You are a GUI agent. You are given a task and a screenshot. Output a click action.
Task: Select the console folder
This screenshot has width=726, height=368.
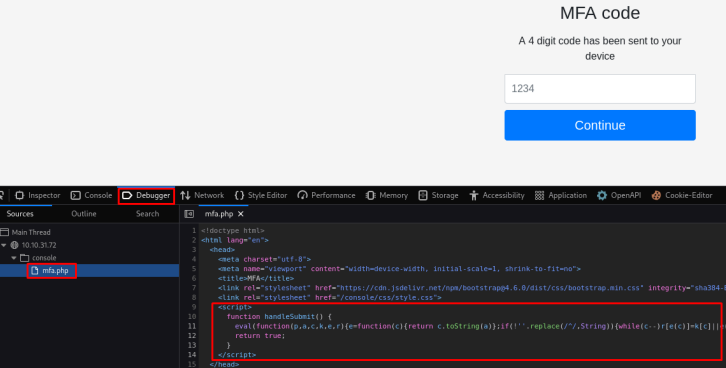tap(44, 258)
